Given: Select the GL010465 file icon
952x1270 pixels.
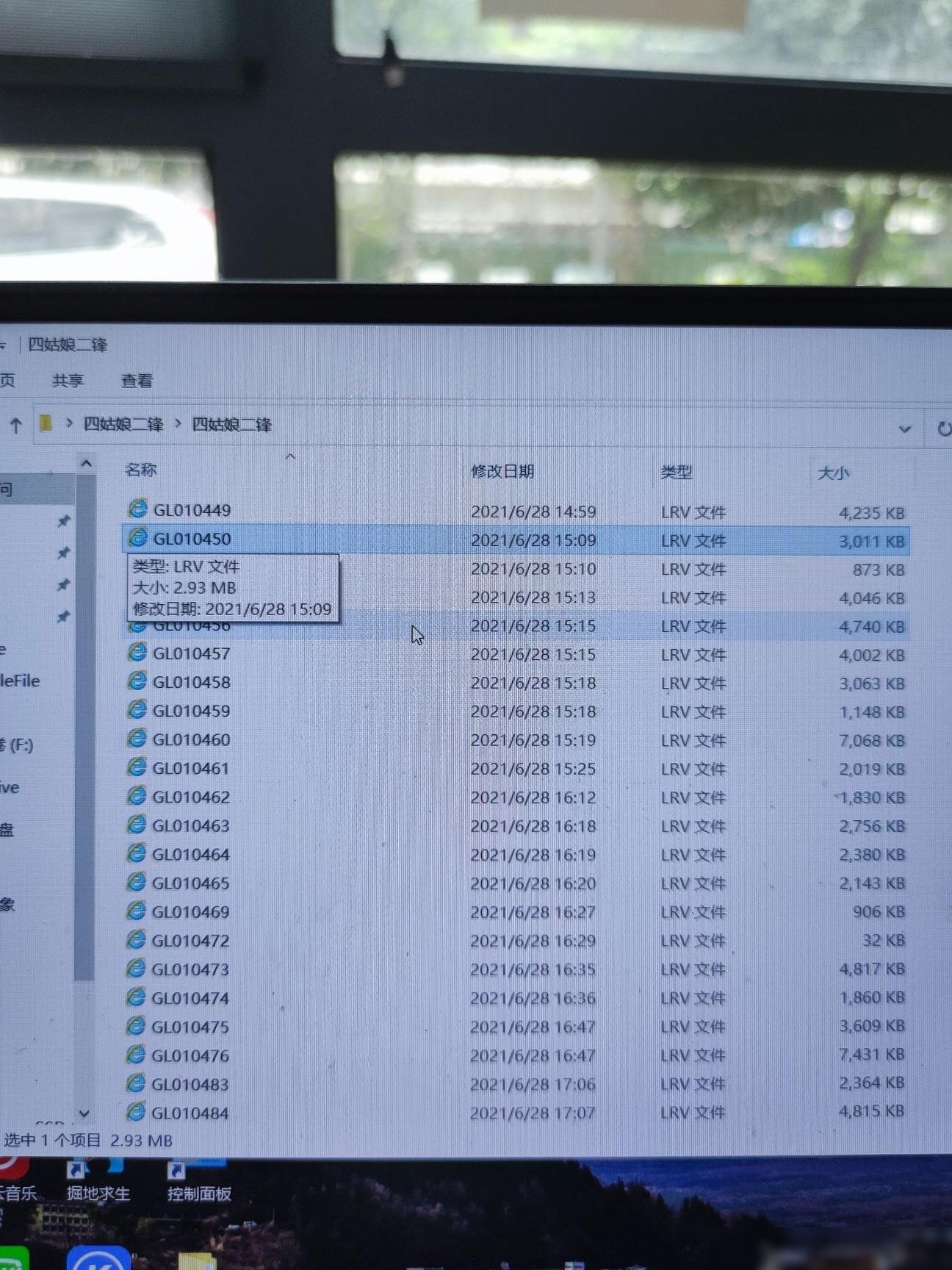Looking at the screenshot, I should click(x=137, y=882).
